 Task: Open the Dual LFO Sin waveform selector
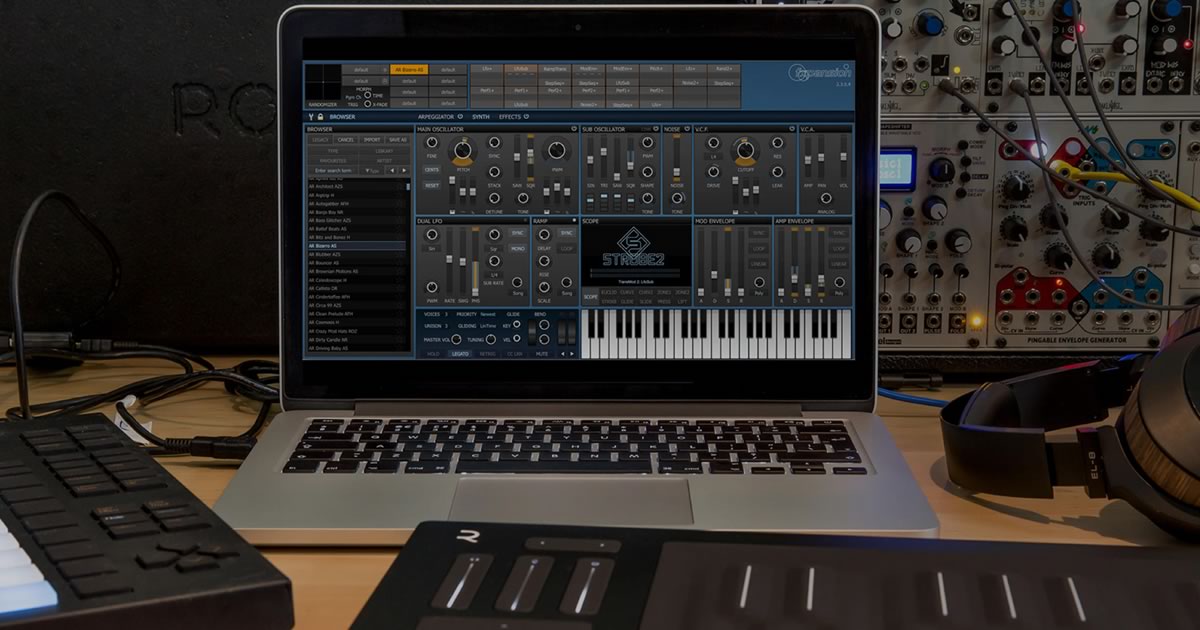click(x=432, y=248)
